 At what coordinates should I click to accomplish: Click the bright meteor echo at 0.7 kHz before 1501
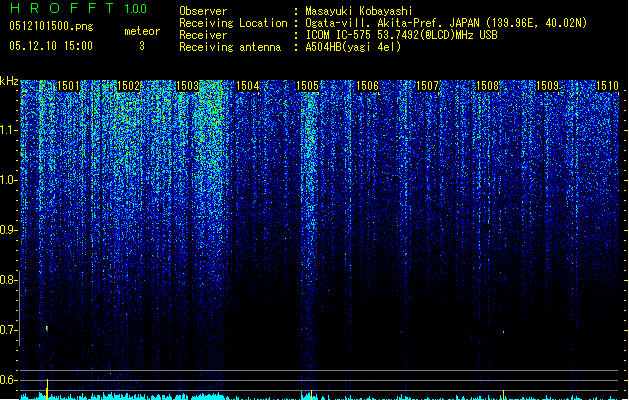click(47, 329)
